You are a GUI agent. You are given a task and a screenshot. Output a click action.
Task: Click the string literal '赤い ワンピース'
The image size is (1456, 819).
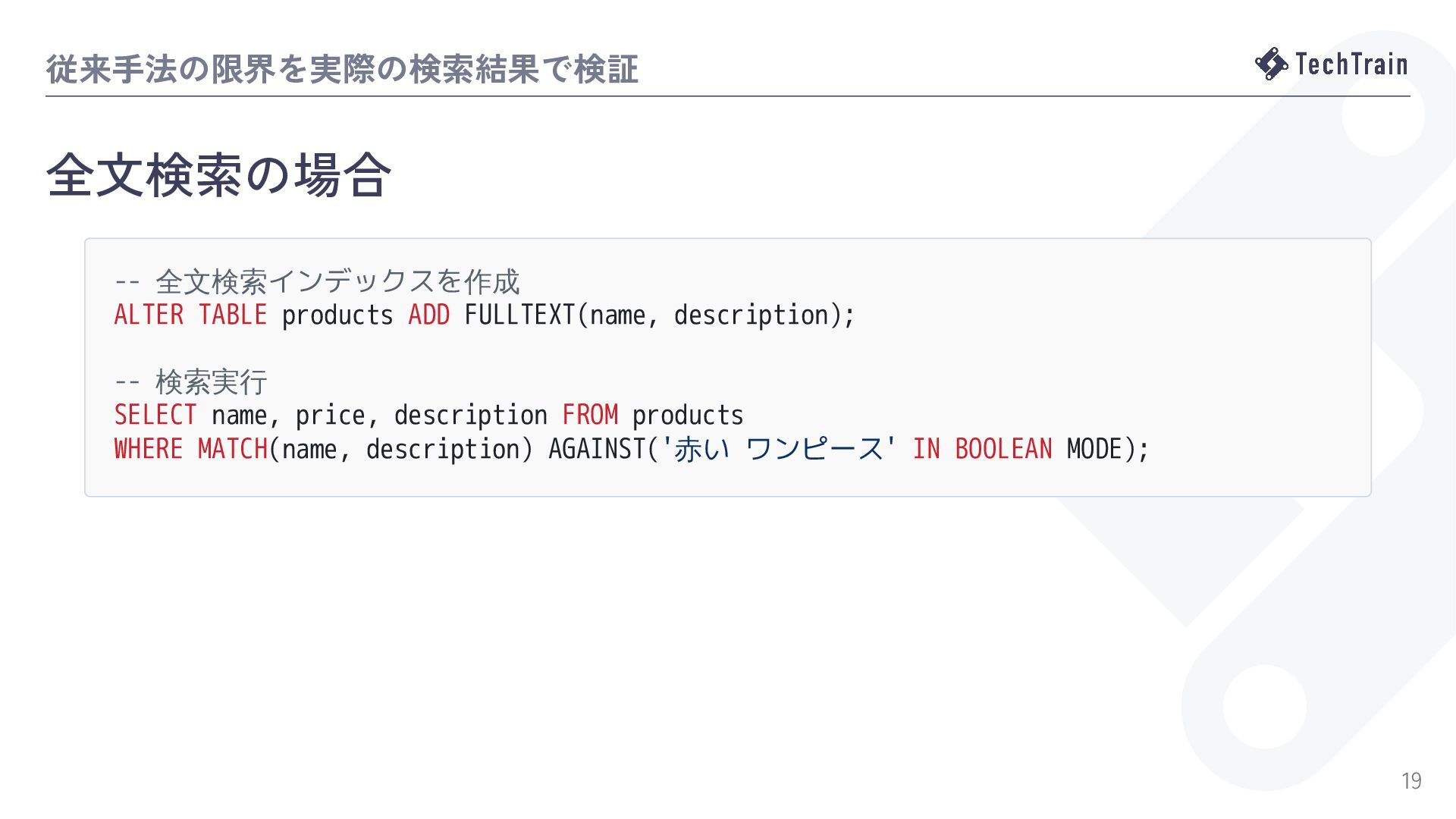(x=780, y=449)
